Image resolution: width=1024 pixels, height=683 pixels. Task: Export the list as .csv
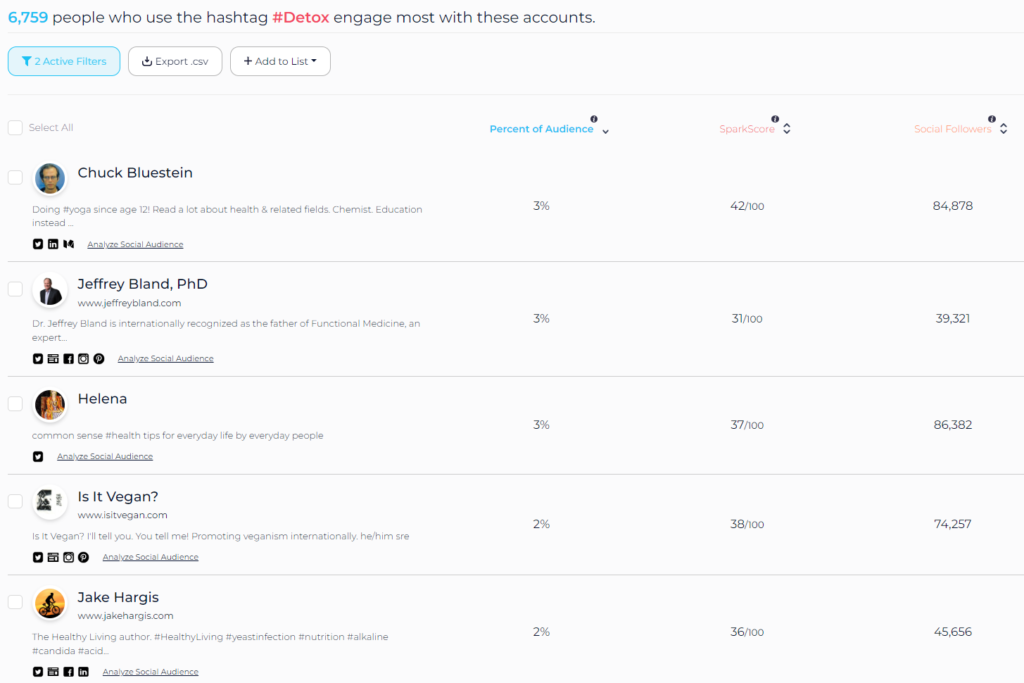coord(175,61)
